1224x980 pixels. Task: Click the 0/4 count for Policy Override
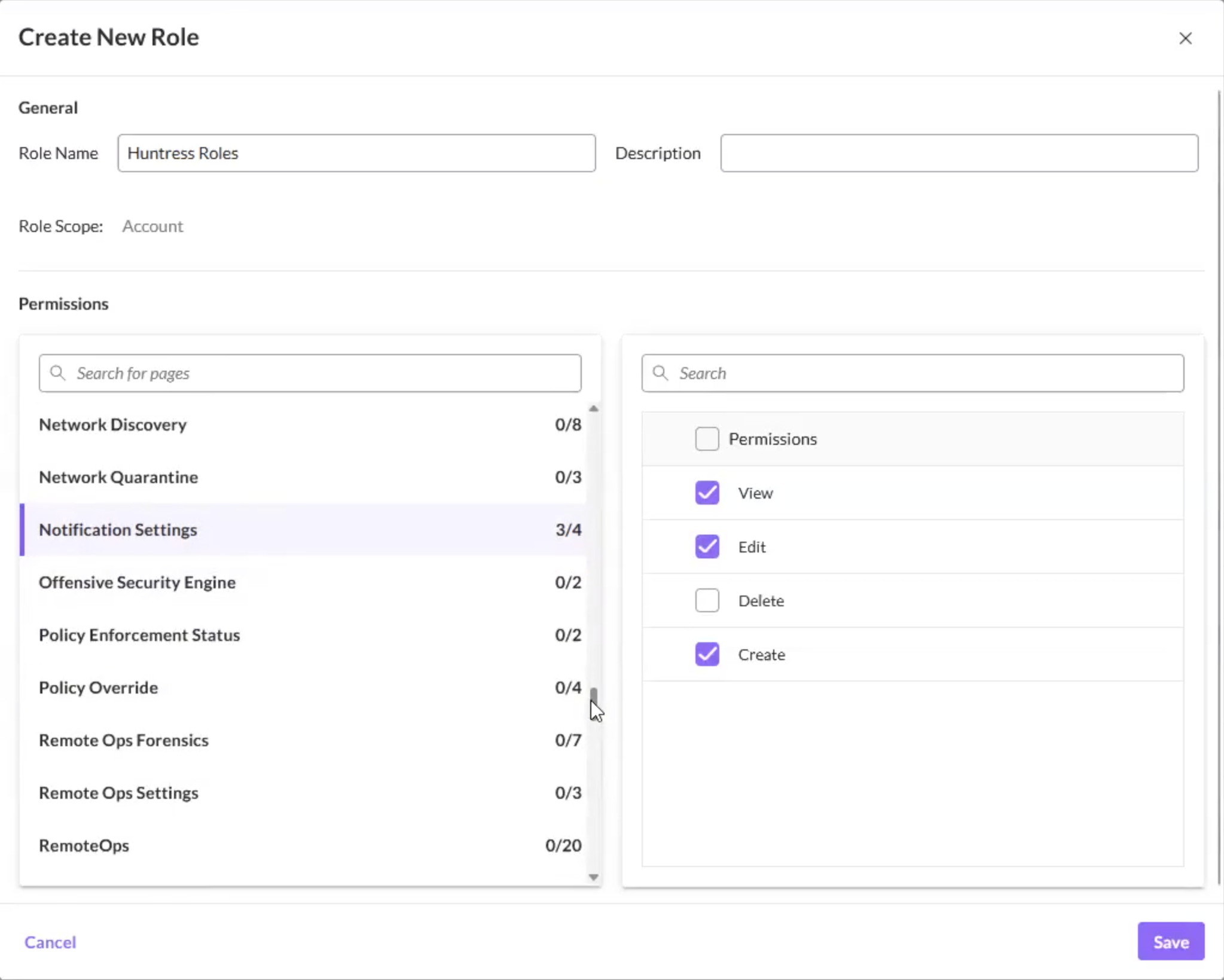point(568,688)
